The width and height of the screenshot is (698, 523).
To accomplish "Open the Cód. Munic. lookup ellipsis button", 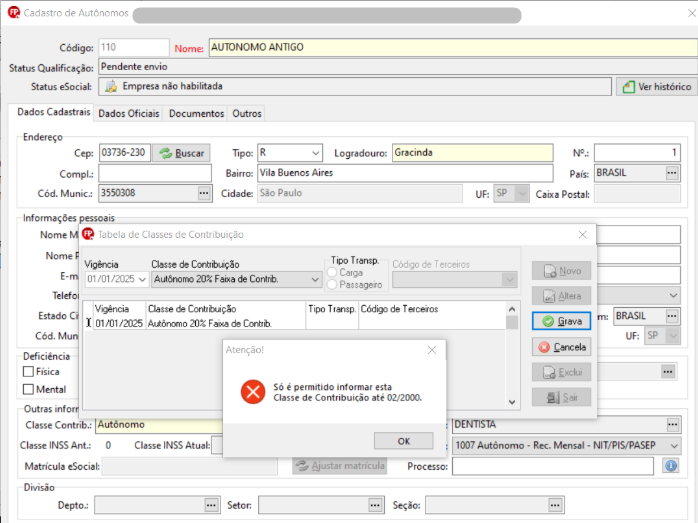I will (204, 193).
